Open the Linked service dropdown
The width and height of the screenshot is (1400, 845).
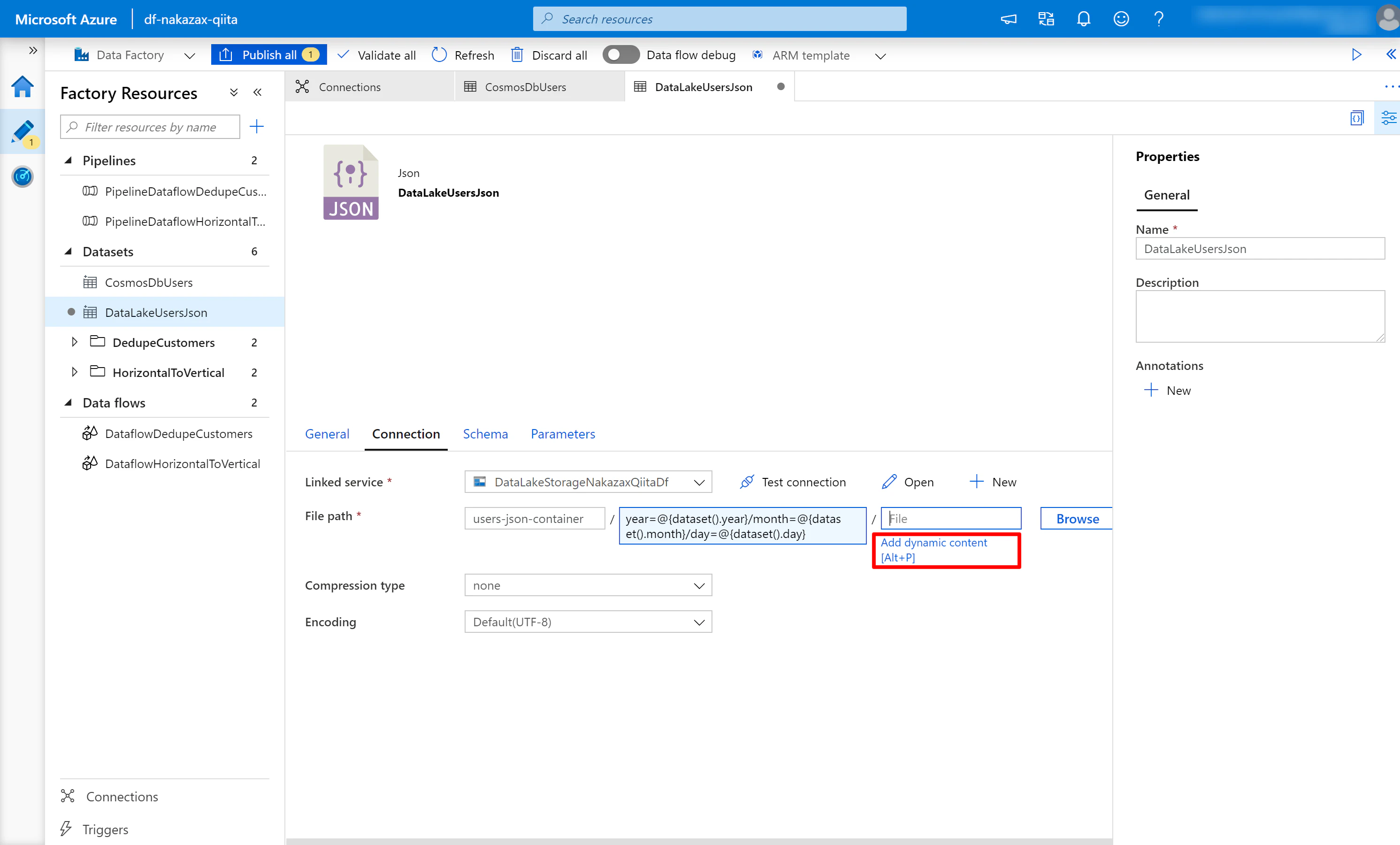588,481
